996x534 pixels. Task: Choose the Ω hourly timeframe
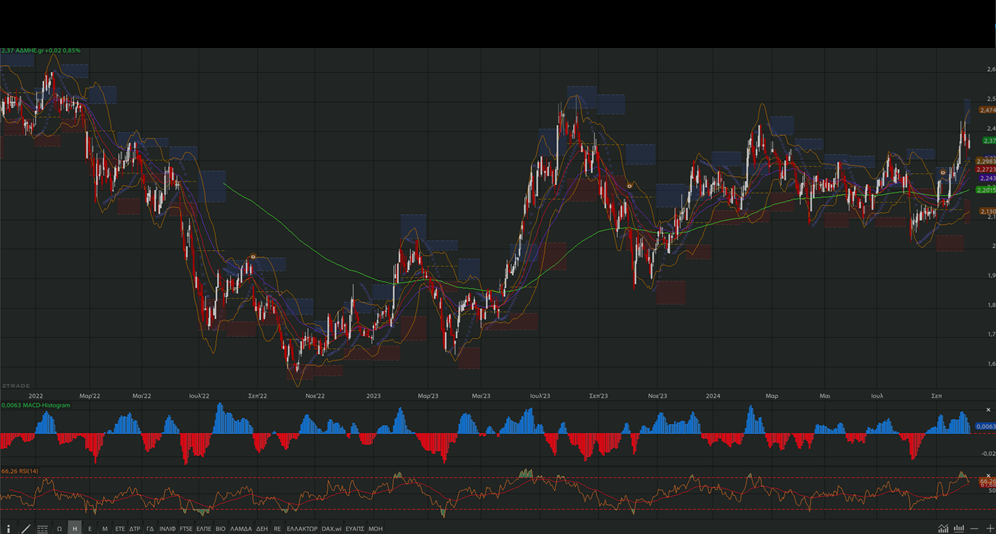pyautogui.click(x=59, y=528)
